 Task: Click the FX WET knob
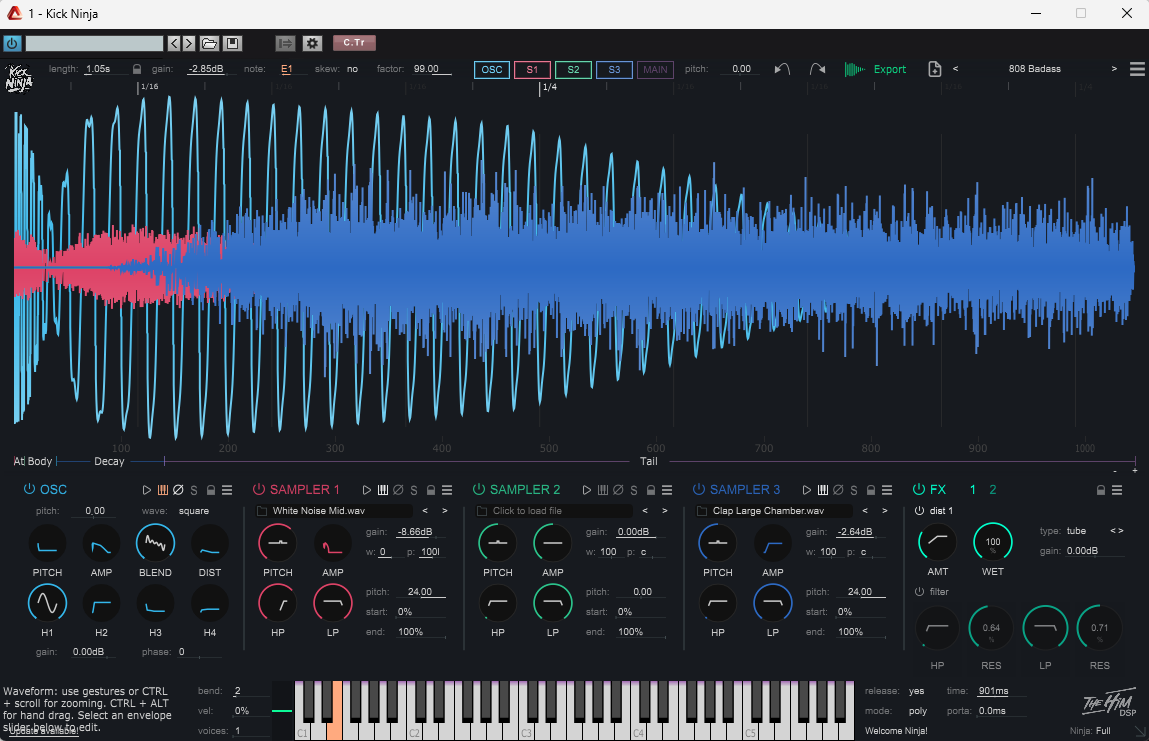coord(992,542)
